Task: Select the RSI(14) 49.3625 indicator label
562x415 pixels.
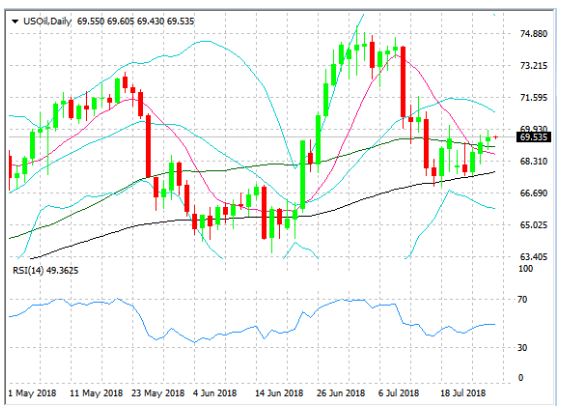Action: point(45,270)
